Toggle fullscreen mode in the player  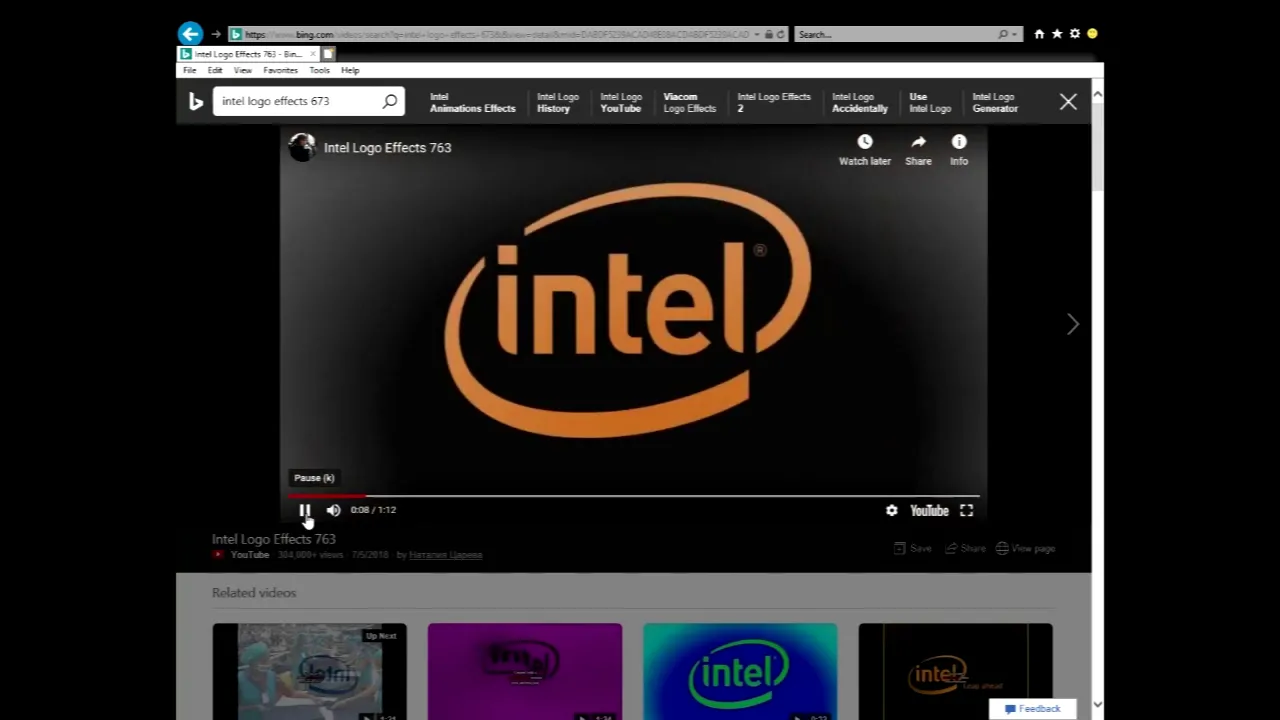pos(966,510)
